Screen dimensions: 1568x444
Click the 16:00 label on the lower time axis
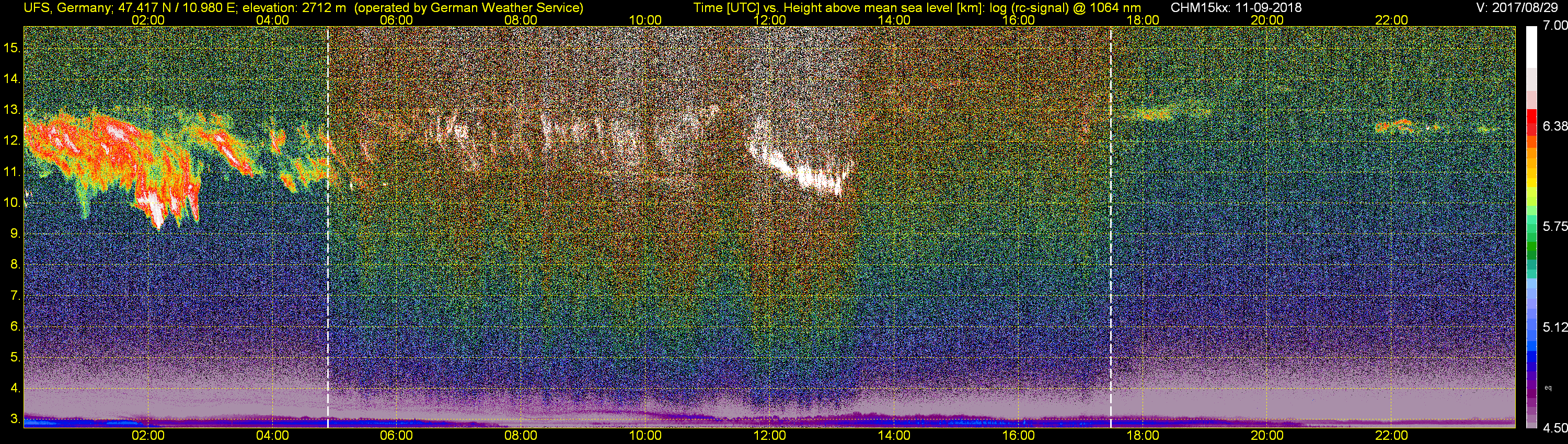(1018, 436)
